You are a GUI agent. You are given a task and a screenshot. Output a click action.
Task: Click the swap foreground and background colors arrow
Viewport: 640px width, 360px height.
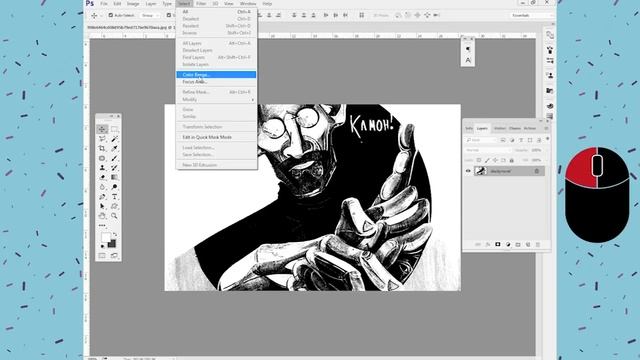[115, 234]
